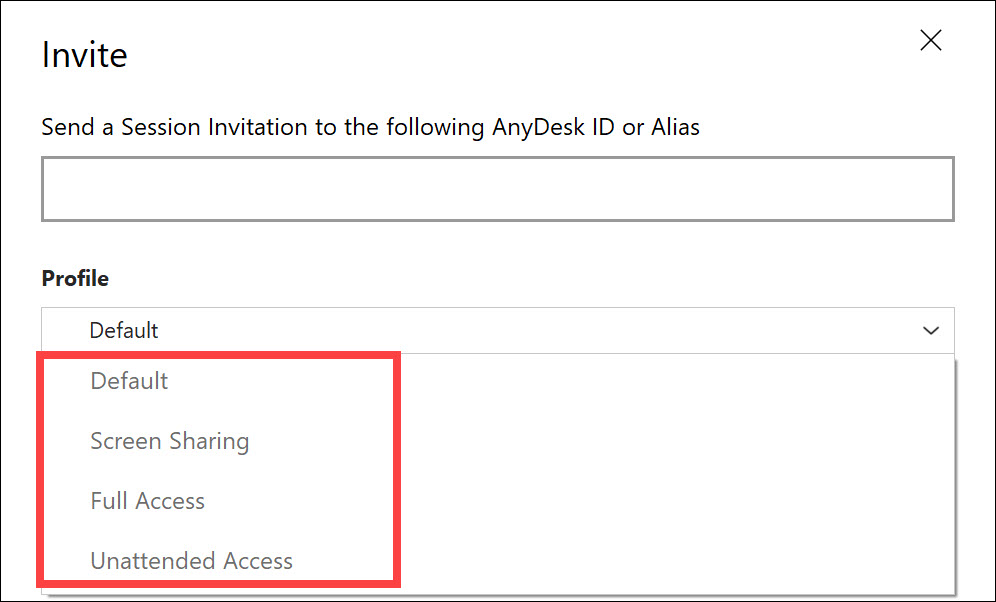This screenshot has width=996, height=602.
Task: Collapse the Profile dropdown using its chevron arrow
Action: tap(931, 330)
